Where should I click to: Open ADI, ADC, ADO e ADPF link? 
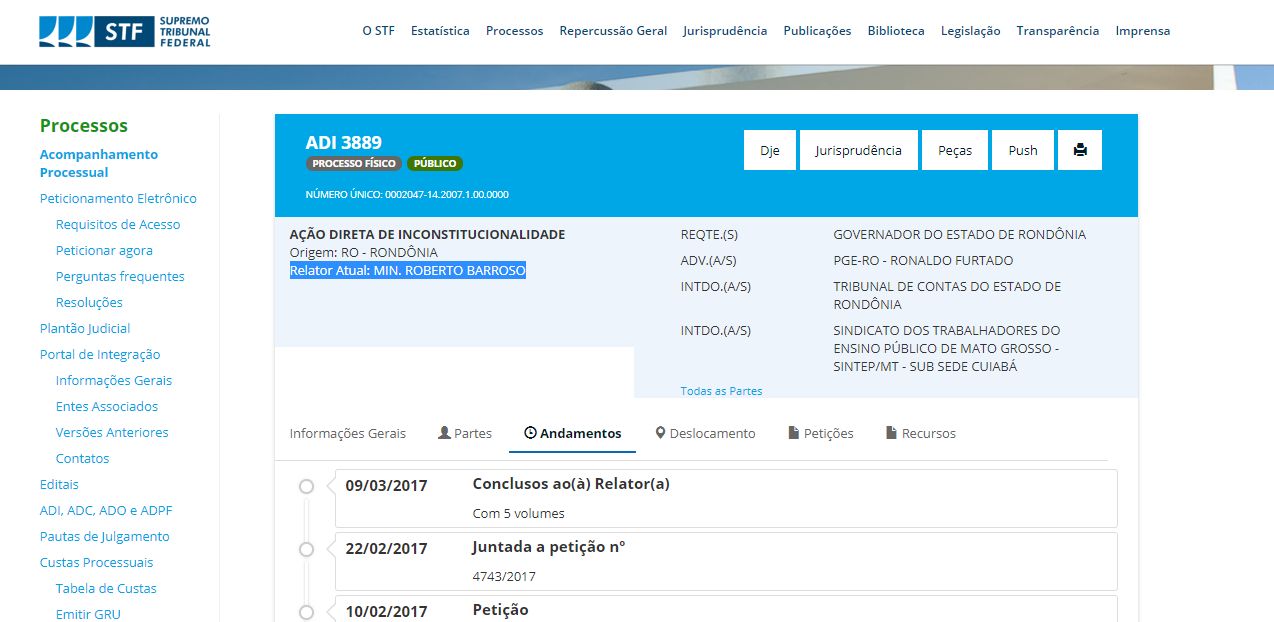coord(106,510)
